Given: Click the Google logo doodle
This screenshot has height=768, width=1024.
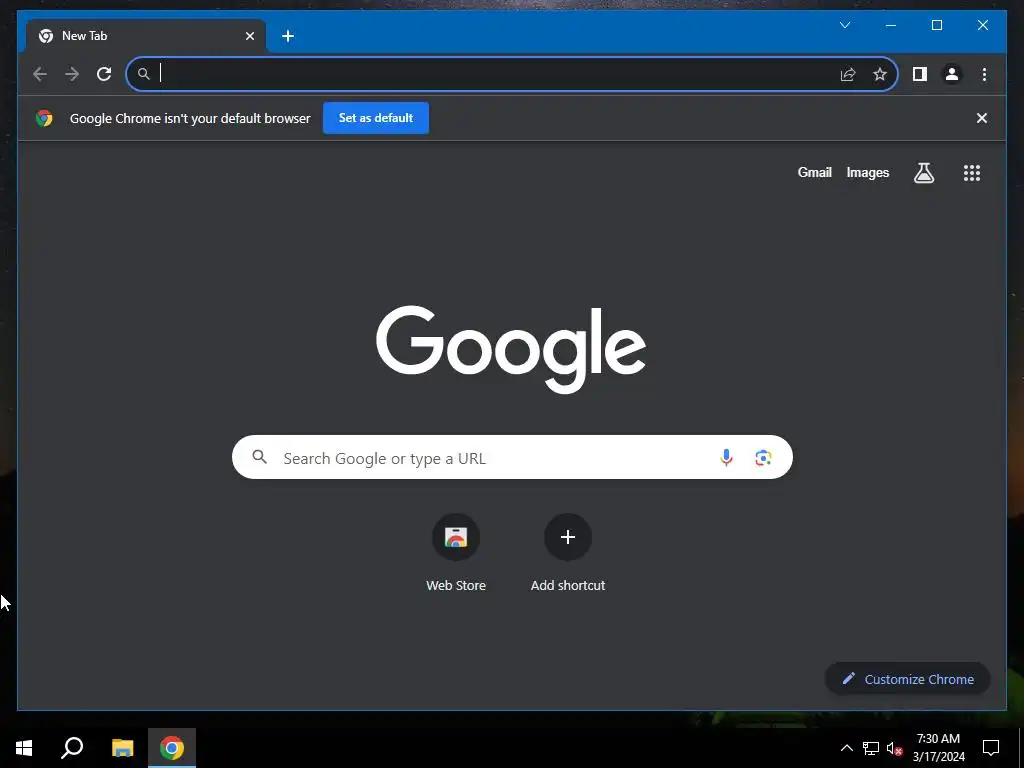Looking at the screenshot, I should pyautogui.click(x=511, y=349).
